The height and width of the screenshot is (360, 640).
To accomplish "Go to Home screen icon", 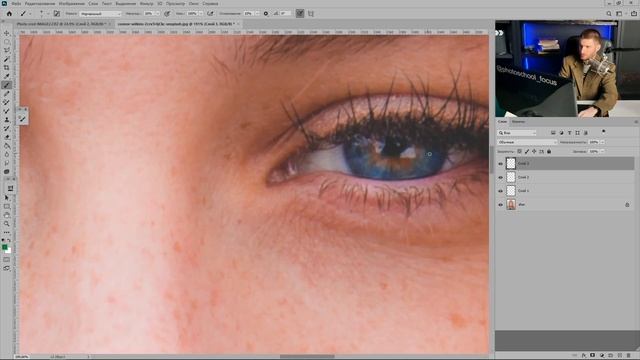I will (x=9, y=13).
